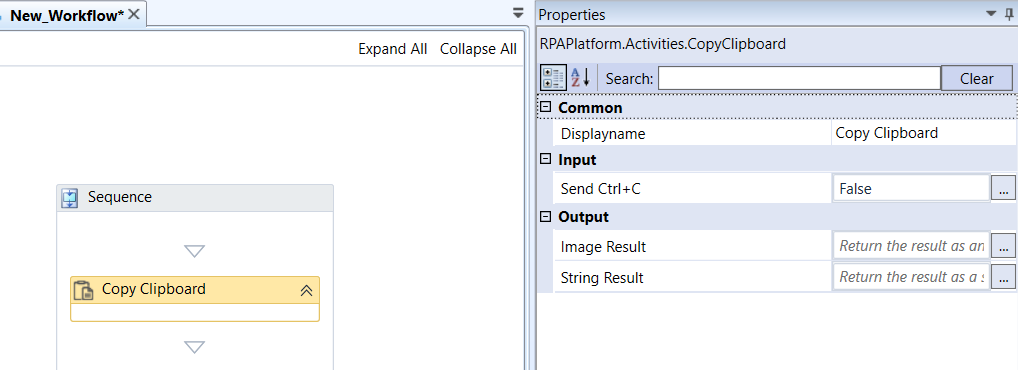Collapse the Output property section
1018x370 pixels.
coord(546,216)
